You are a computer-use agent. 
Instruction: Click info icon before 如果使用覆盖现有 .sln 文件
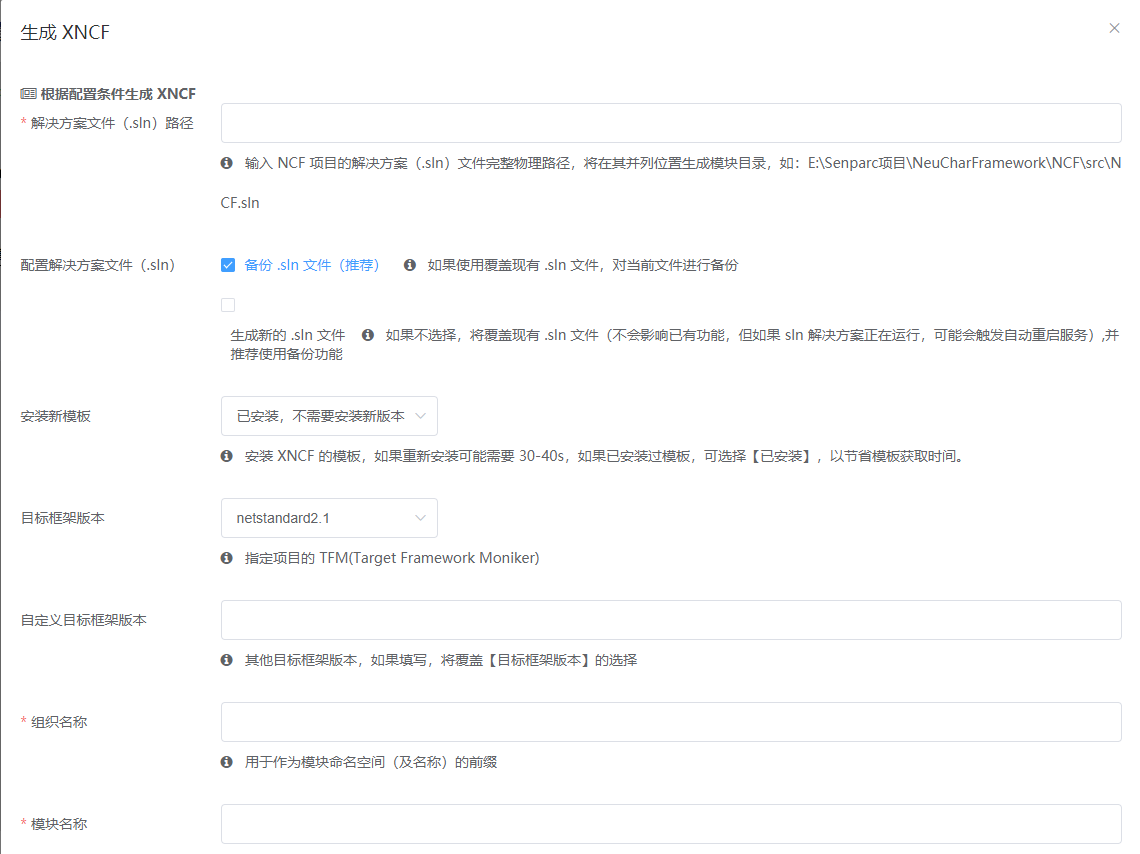[x=410, y=265]
